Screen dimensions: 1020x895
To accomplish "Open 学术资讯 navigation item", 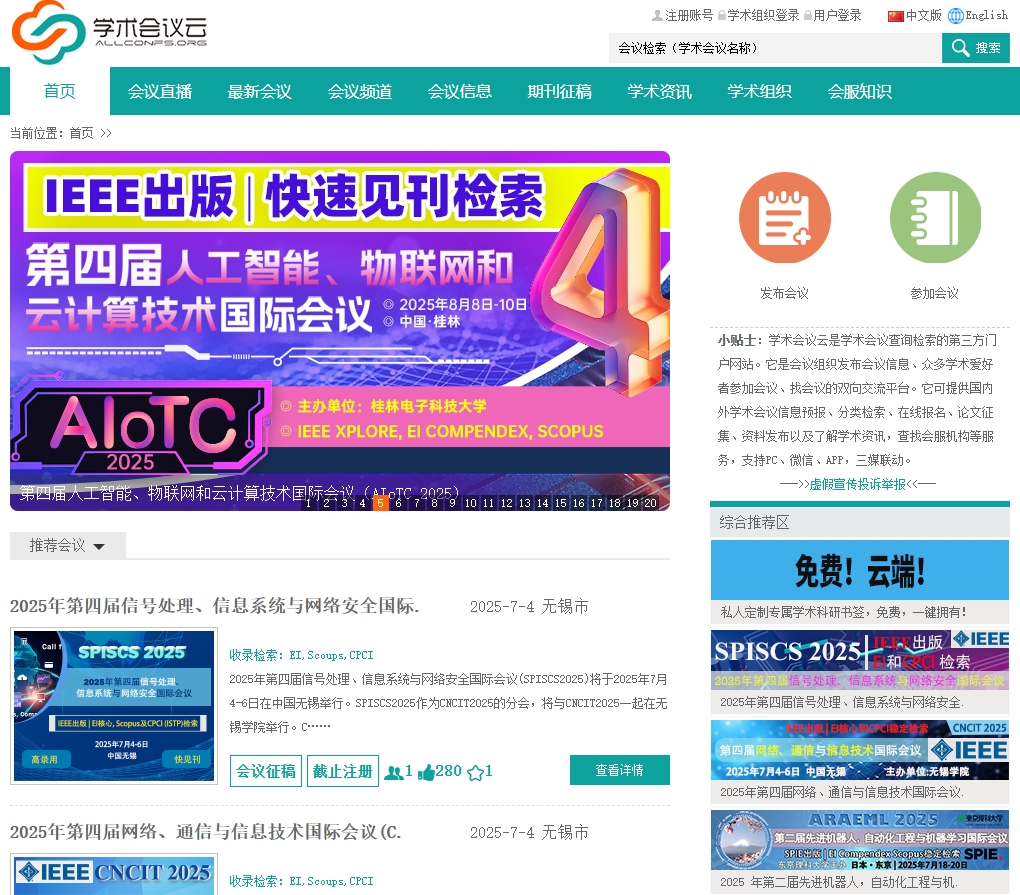I will point(660,92).
